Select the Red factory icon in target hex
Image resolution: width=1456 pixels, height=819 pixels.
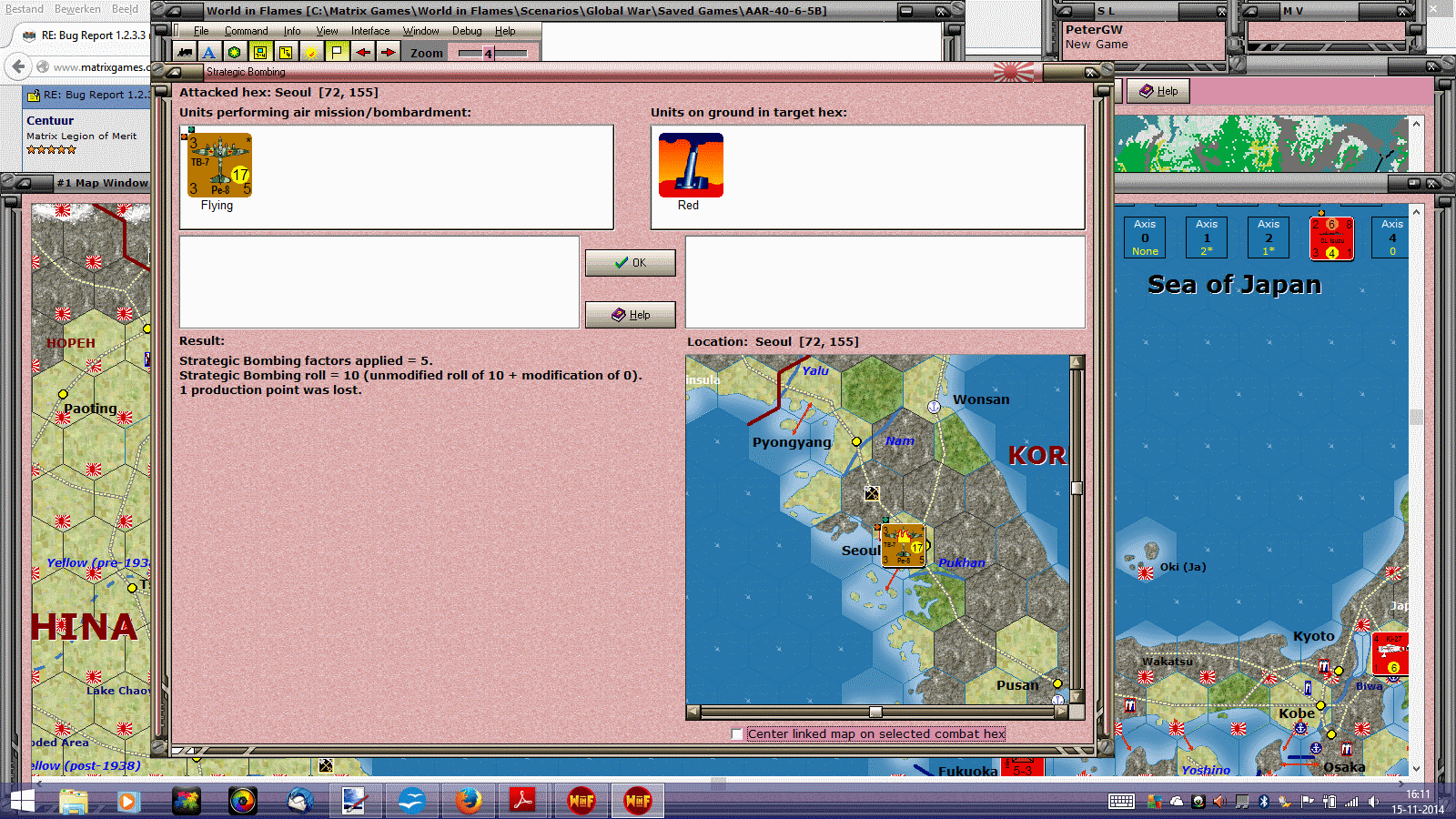click(691, 165)
